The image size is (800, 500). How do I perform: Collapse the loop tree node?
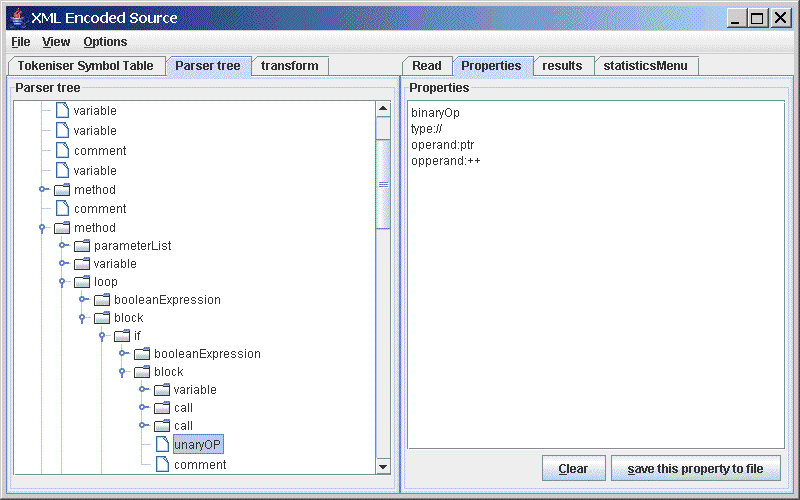click(62, 282)
